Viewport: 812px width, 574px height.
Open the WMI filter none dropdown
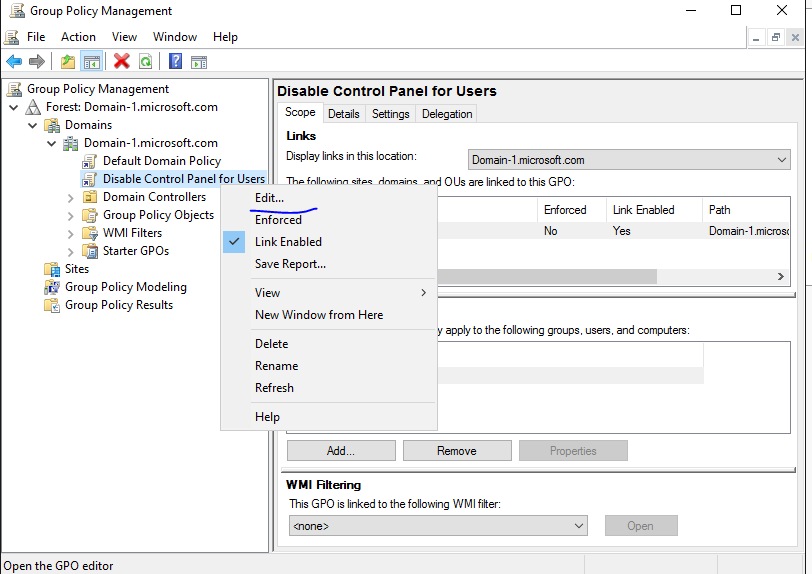(x=438, y=525)
